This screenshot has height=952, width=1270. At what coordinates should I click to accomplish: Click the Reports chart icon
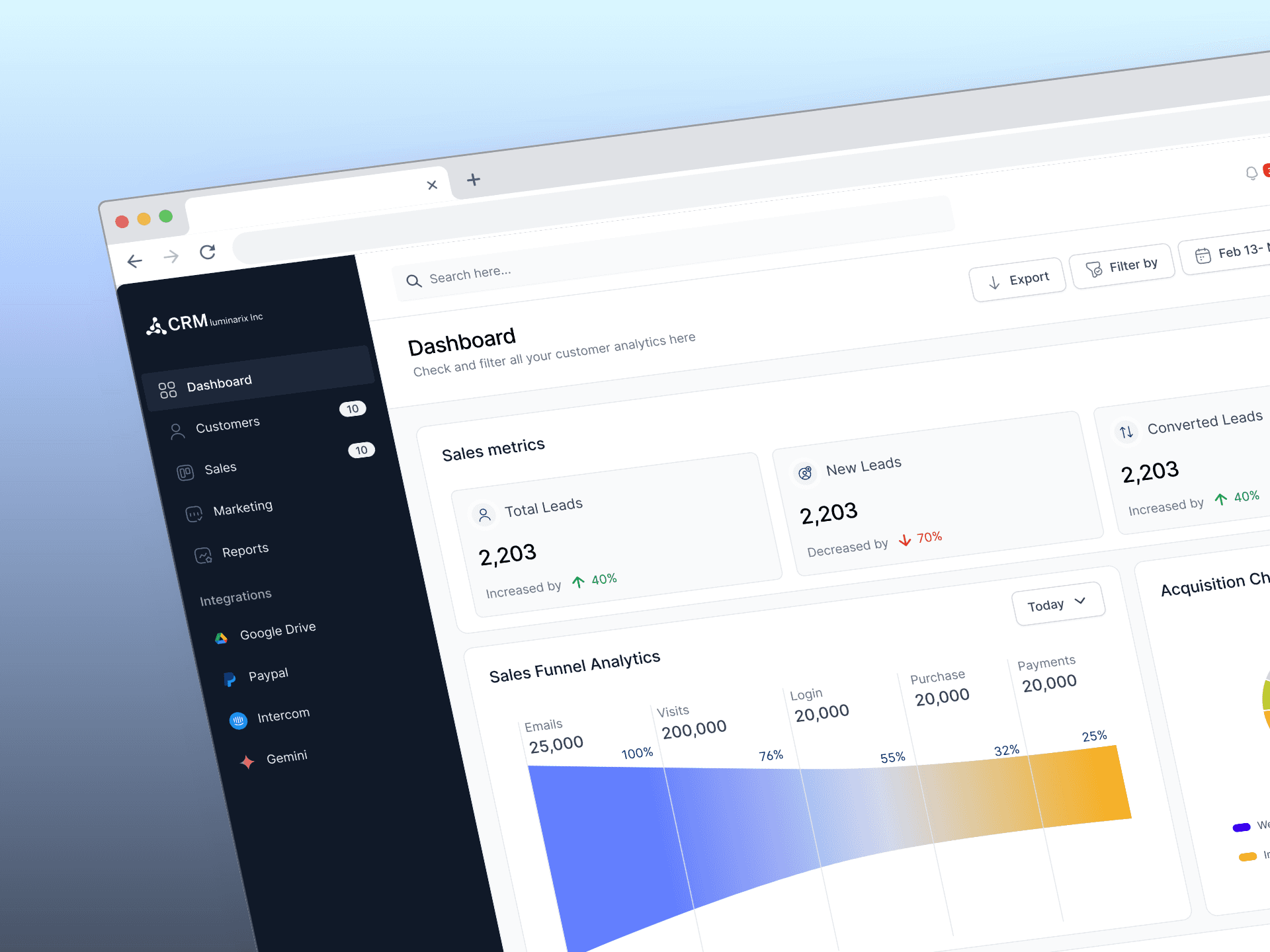[x=203, y=555]
